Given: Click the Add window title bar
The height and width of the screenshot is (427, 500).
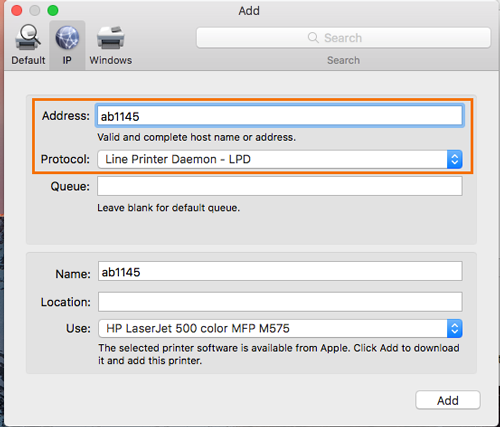Looking at the screenshot, I should 249,11.
